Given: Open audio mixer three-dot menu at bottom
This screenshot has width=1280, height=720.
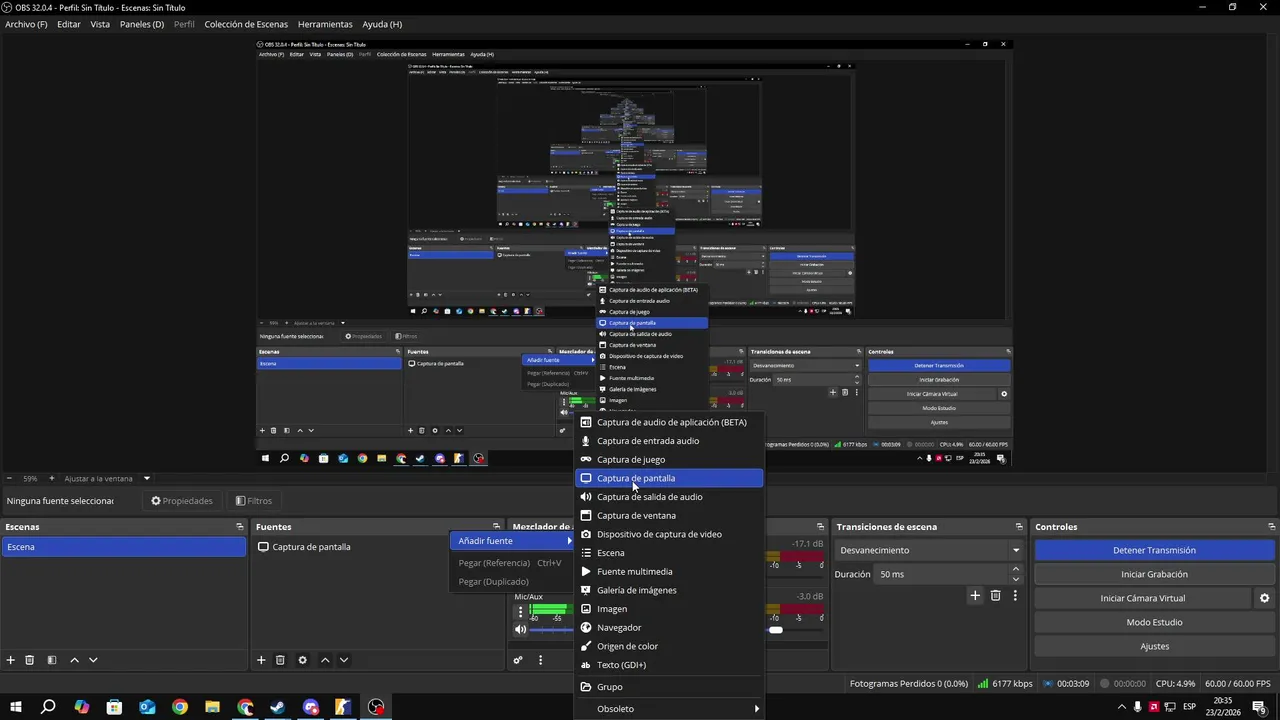Looking at the screenshot, I should coord(541,660).
